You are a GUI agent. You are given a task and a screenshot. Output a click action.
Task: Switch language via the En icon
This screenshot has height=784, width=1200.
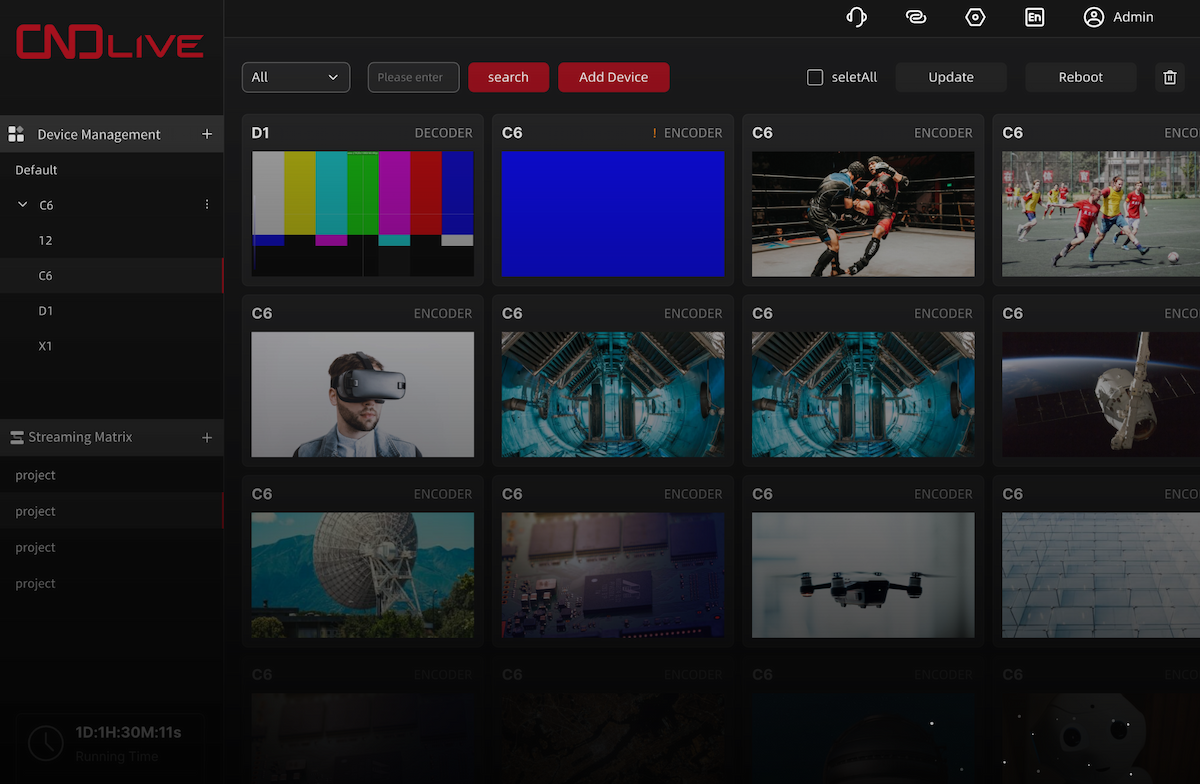tap(1034, 17)
